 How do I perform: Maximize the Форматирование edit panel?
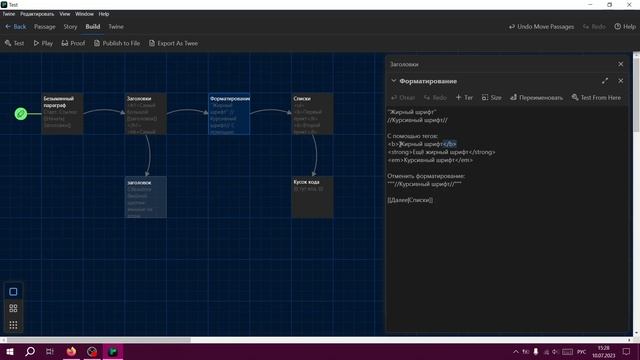pos(605,81)
